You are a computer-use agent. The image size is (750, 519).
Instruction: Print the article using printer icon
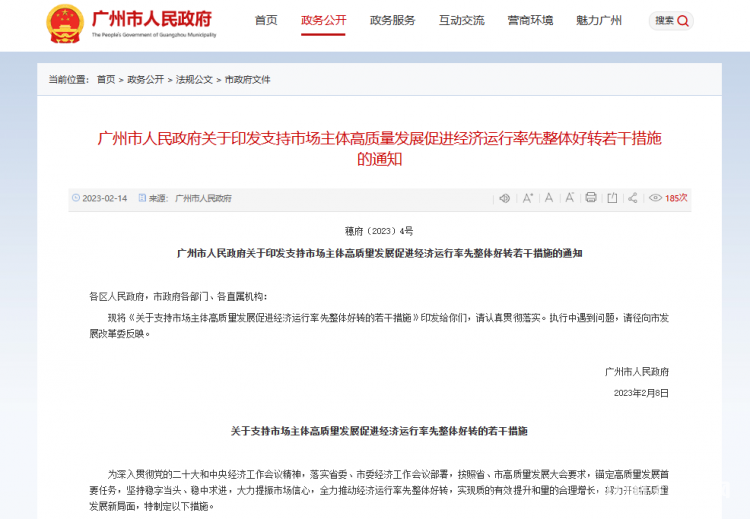click(x=591, y=198)
